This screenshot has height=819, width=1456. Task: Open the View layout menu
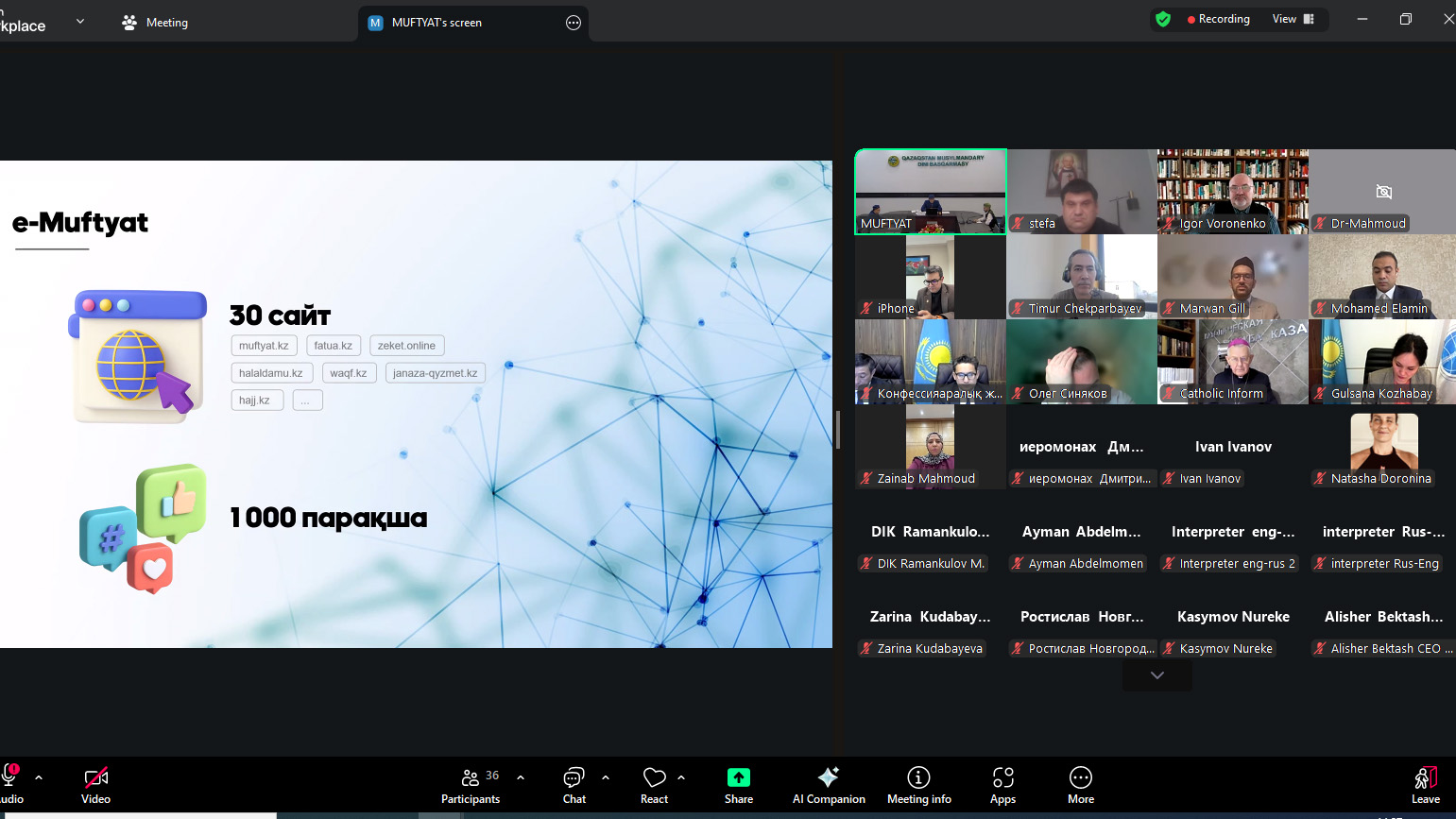[x=1293, y=19]
